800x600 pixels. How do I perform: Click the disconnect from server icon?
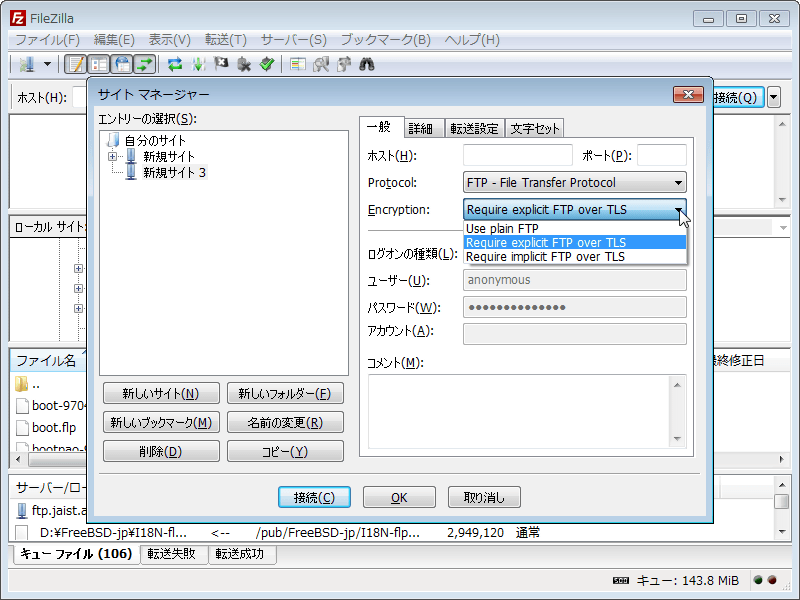click(x=244, y=64)
